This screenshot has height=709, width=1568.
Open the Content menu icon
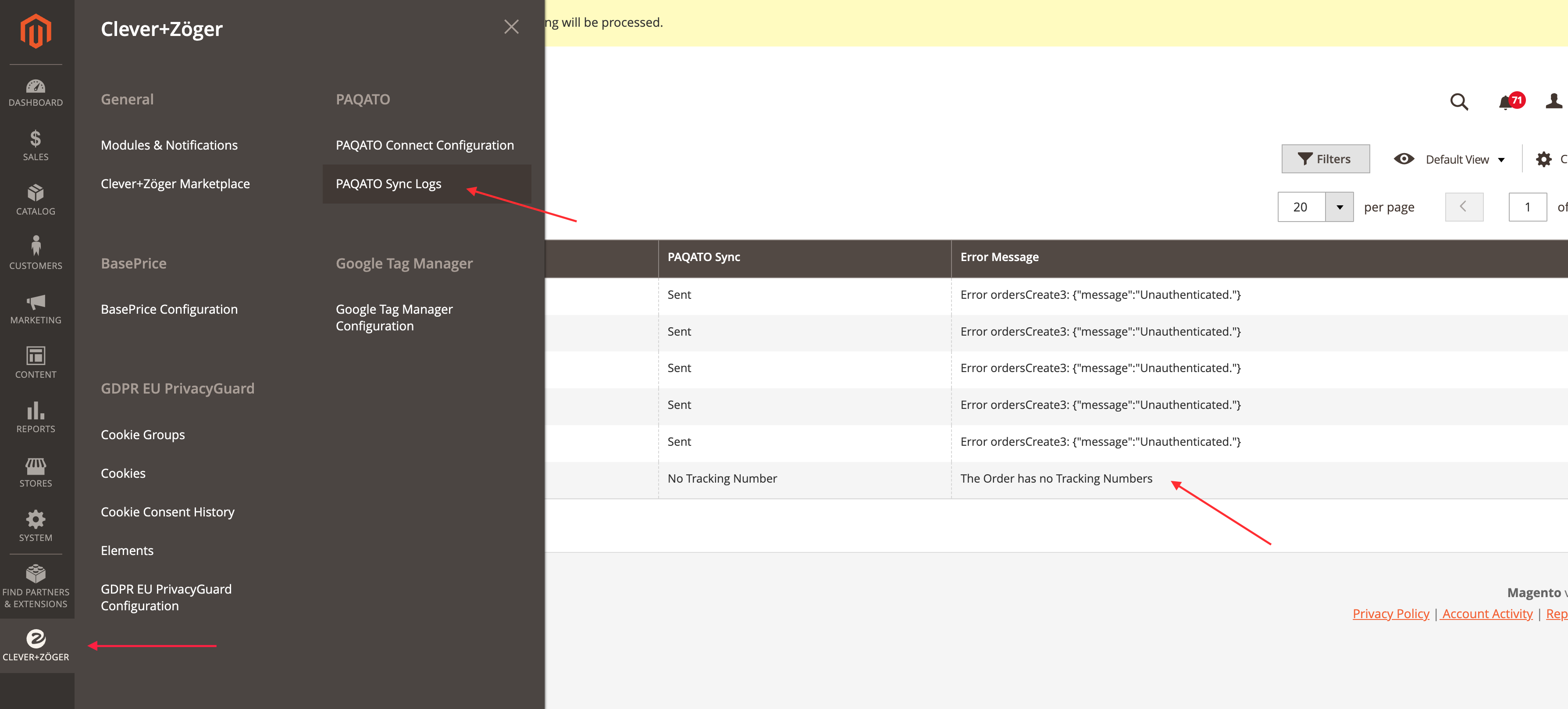click(36, 364)
